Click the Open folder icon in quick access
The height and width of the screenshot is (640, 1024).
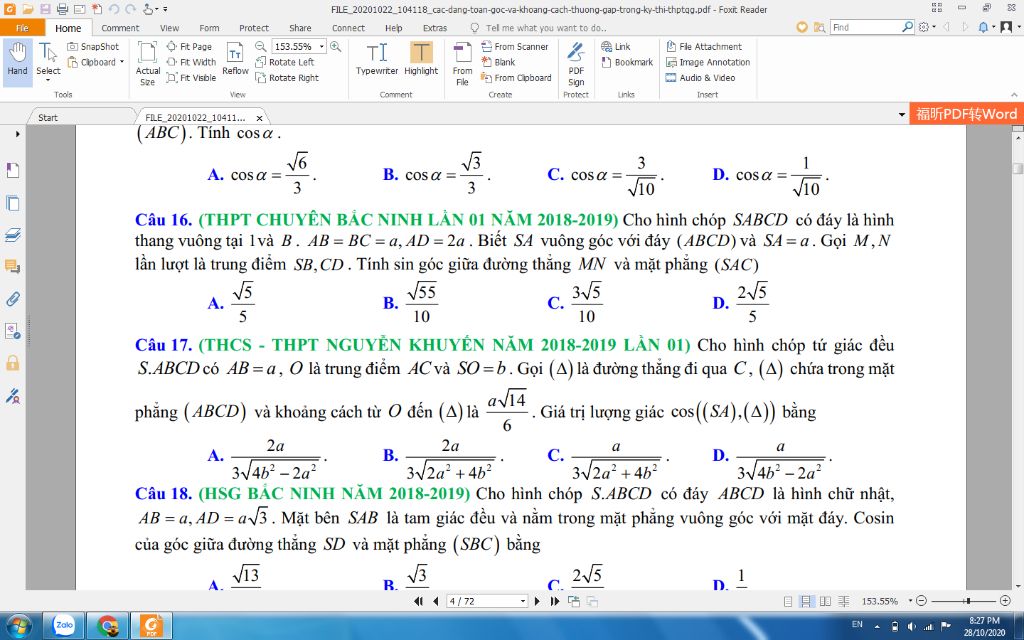pos(27,9)
